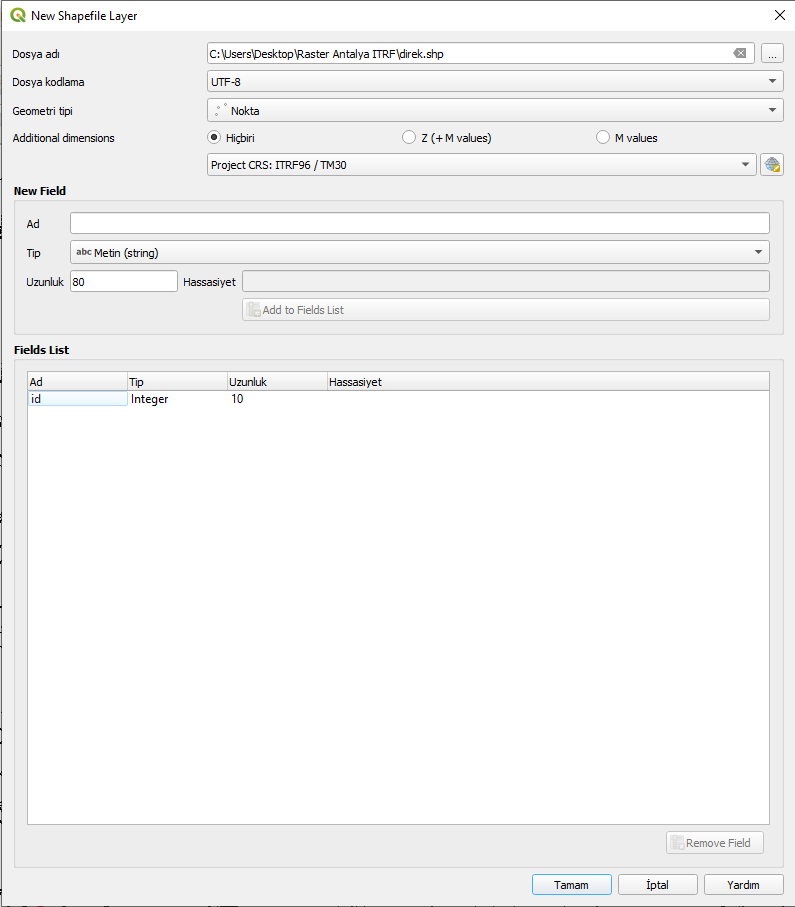Focus the new field Ad input
The image size is (795, 907).
click(x=420, y=223)
